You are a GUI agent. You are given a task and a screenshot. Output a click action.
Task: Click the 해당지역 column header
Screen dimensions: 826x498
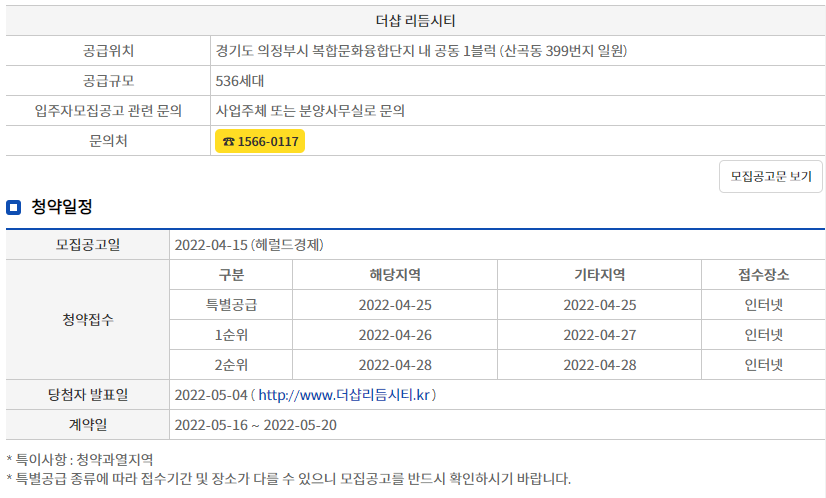[395, 275]
